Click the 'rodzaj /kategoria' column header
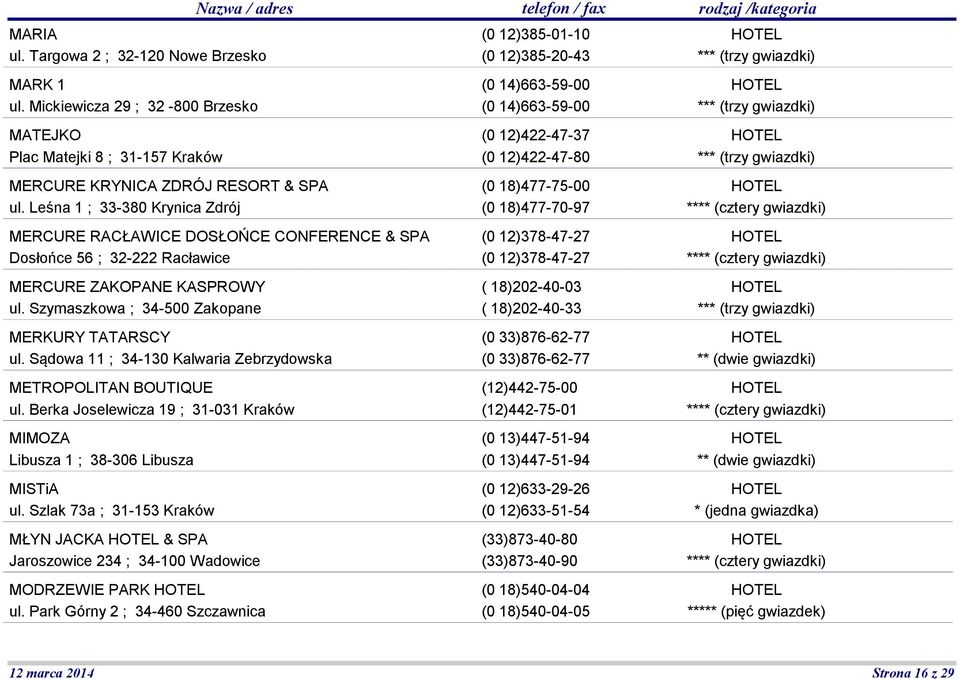This screenshot has height=679, width=960. pyautogui.click(x=757, y=9)
